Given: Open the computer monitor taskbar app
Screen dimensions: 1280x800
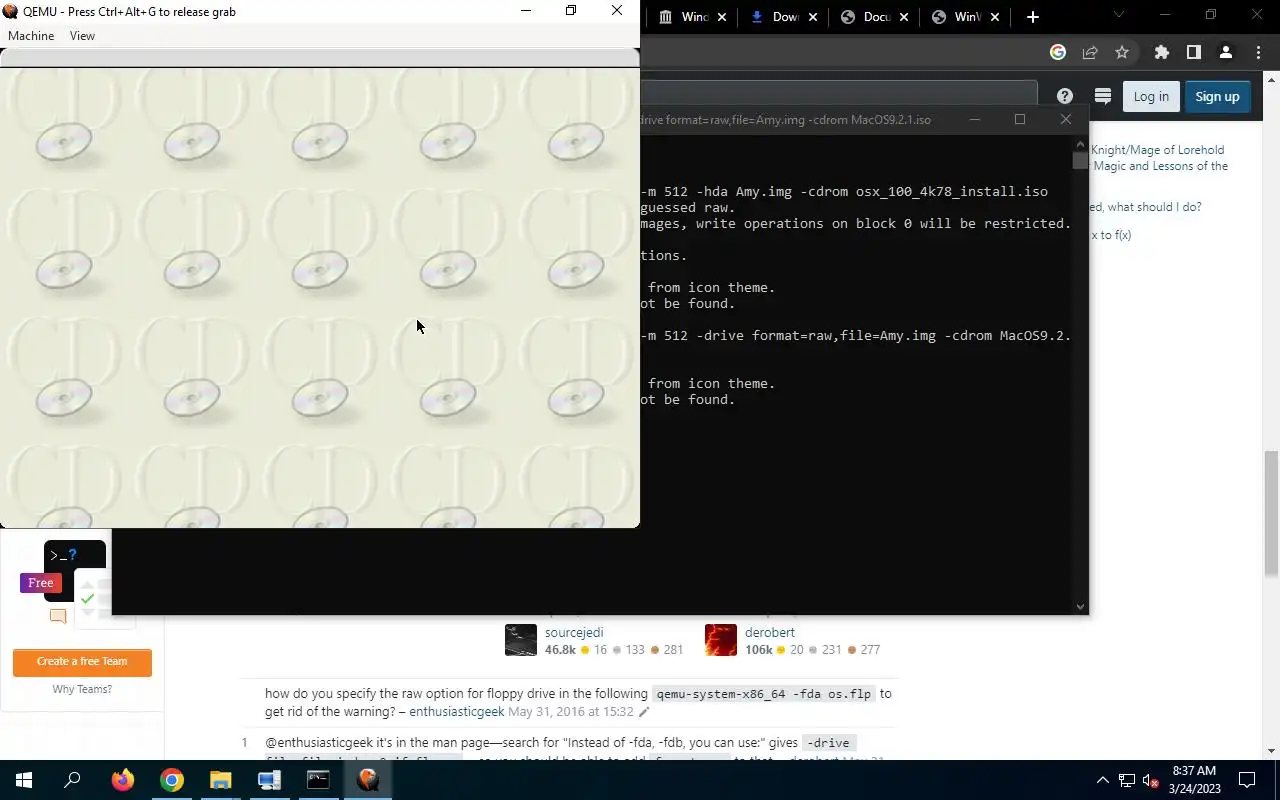Looking at the screenshot, I should pyautogui.click(x=269, y=780).
